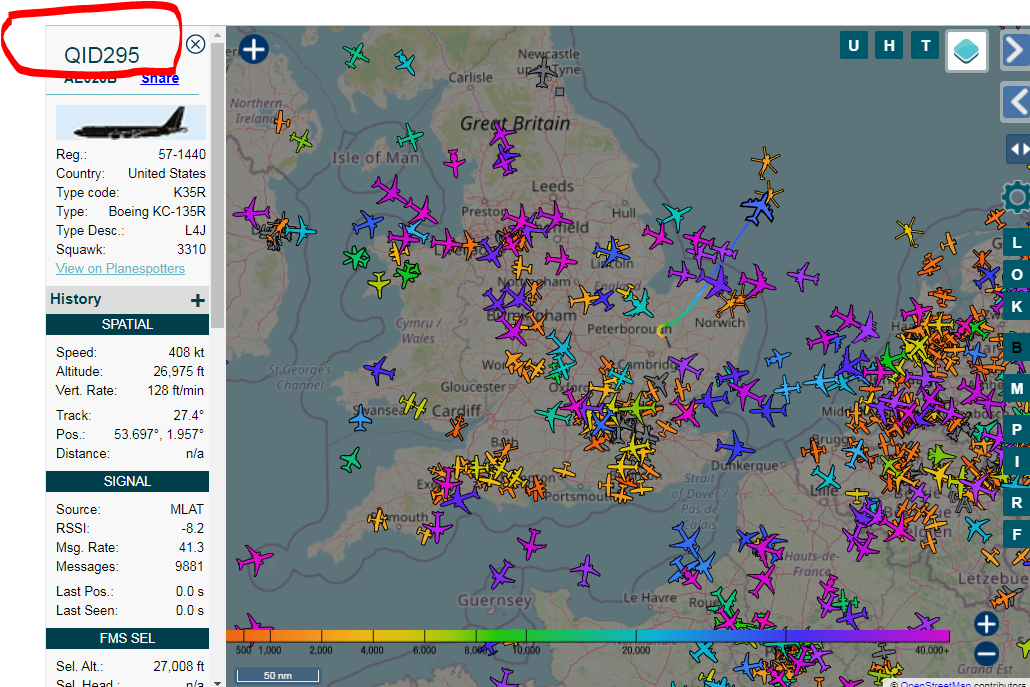This screenshot has height=687, width=1030.
Task: Toggle the T tracks button
Action: (x=926, y=45)
